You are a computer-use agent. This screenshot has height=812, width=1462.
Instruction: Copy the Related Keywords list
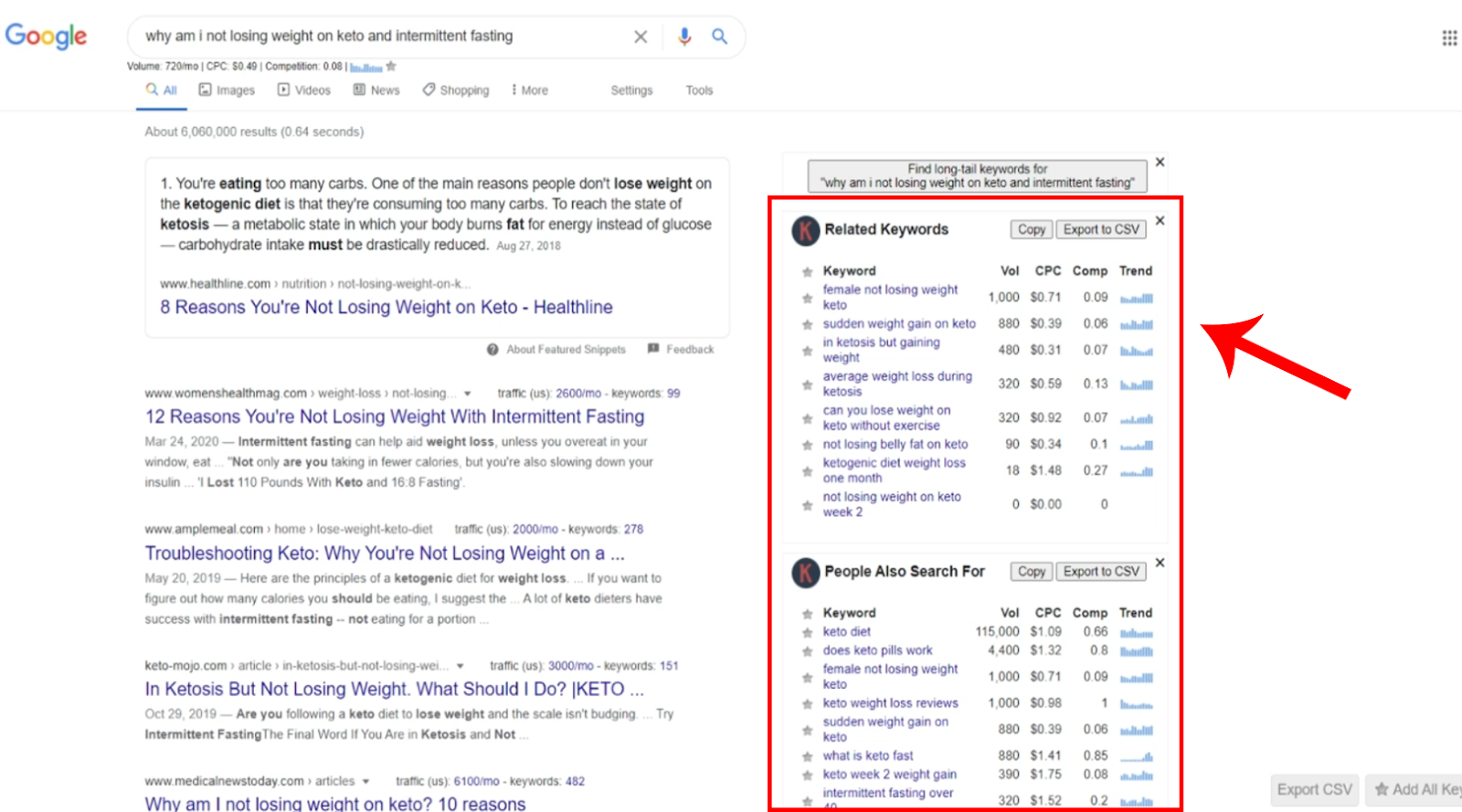click(x=1032, y=229)
